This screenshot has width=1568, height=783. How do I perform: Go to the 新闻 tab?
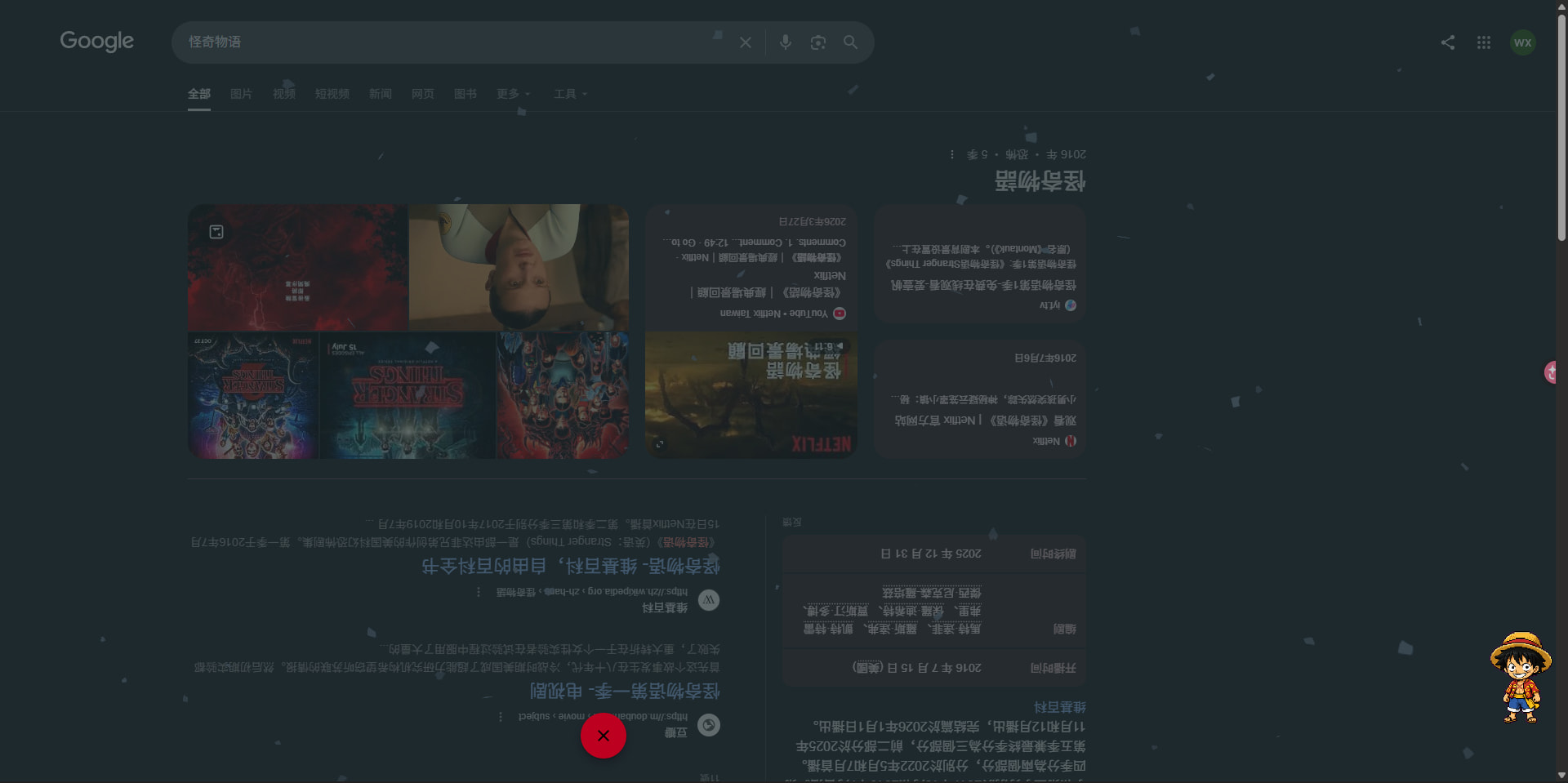[380, 94]
